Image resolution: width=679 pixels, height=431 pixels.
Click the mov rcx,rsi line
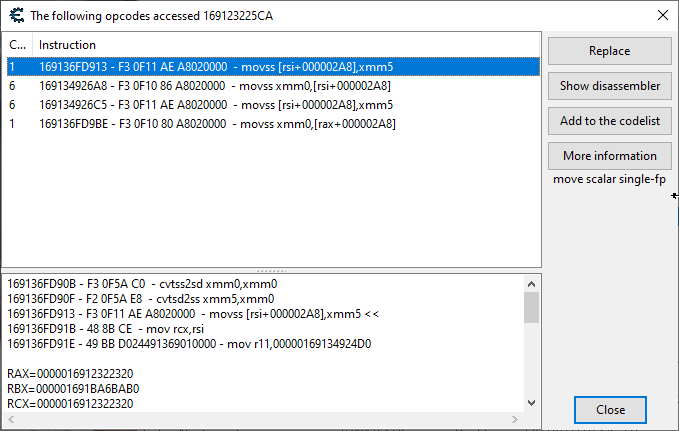(x=106, y=329)
